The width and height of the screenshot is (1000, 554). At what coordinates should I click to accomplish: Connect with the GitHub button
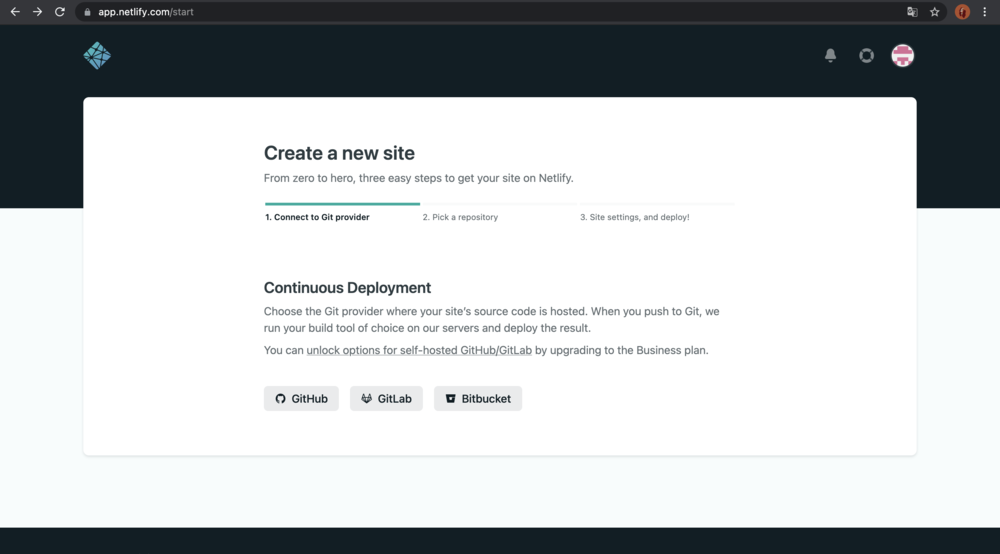(301, 399)
